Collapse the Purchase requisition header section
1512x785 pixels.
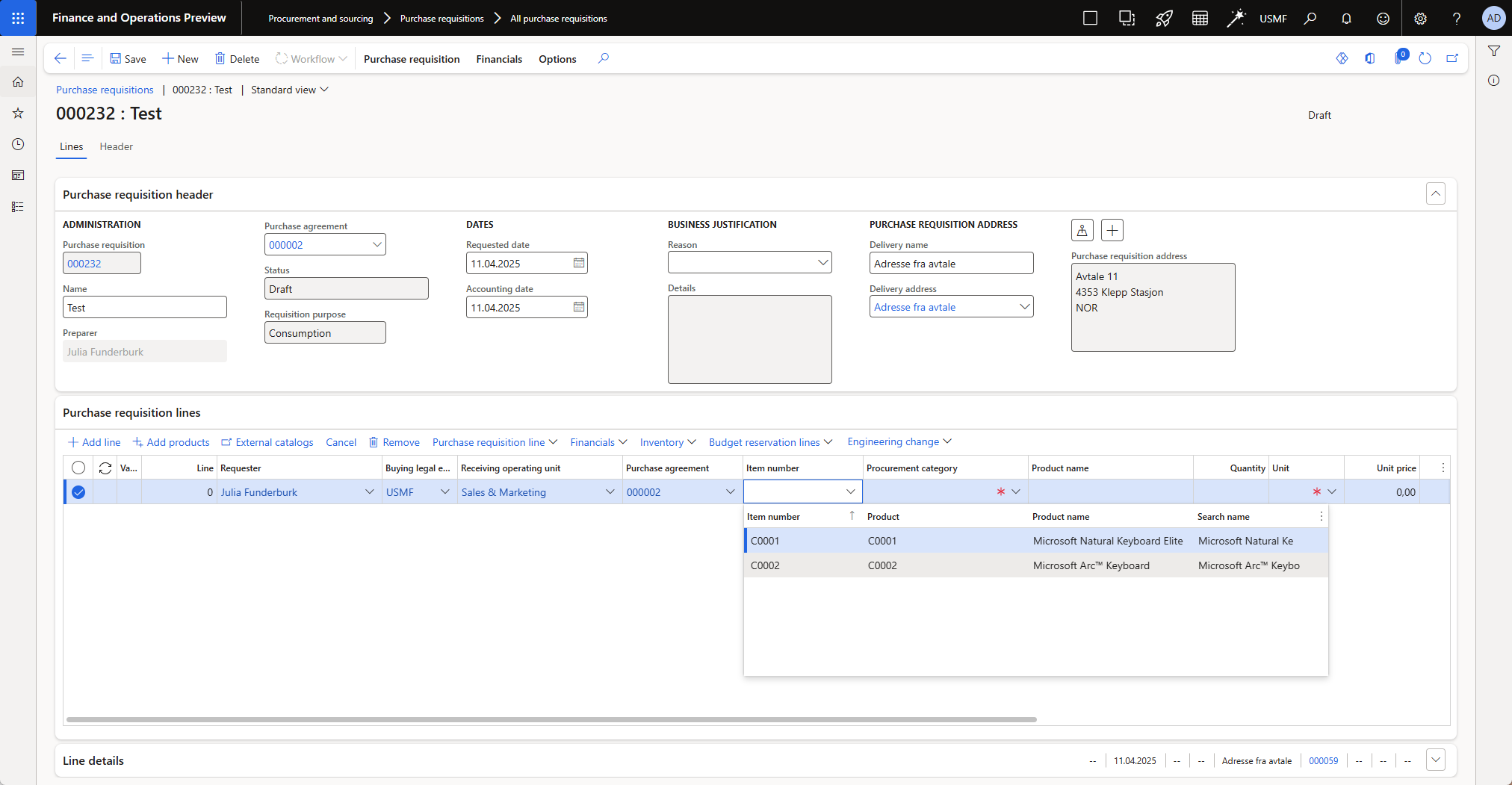pos(1435,193)
